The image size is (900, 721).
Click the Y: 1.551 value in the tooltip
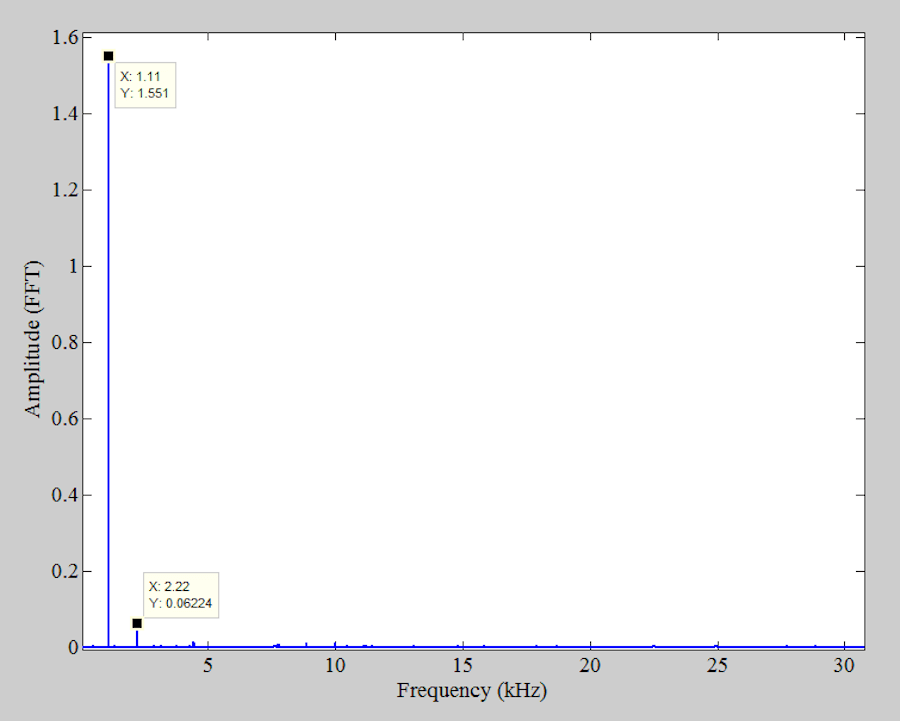pyautogui.click(x=143, y=90)
